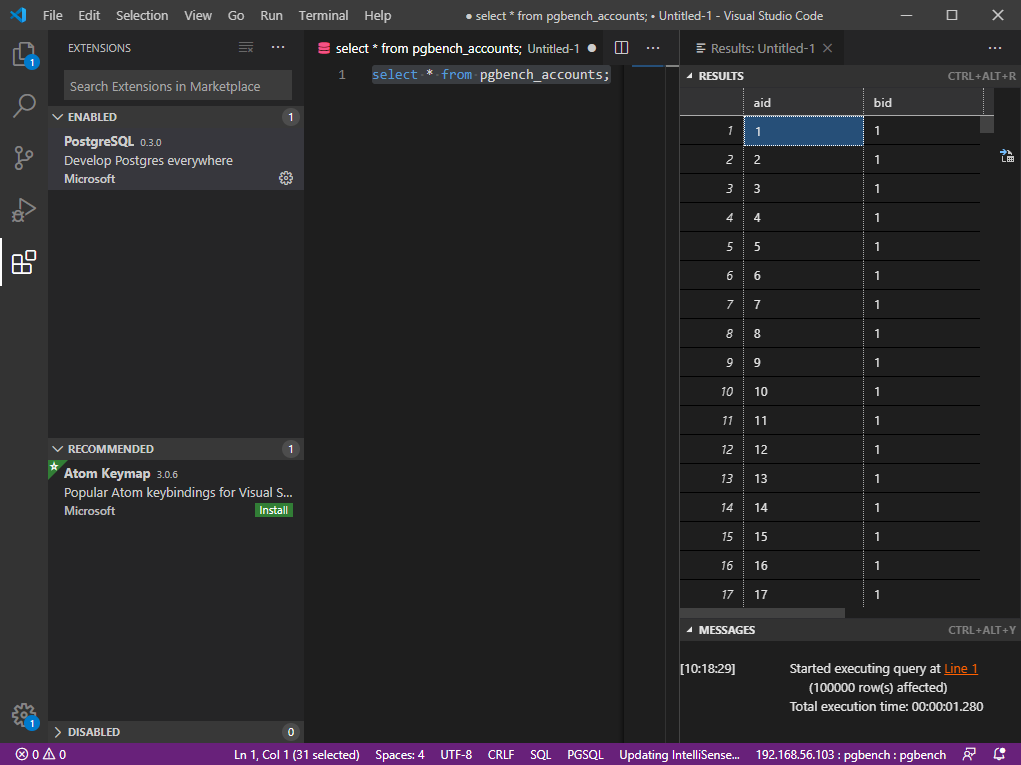
Task: Export query results using the save icon
Action: click(1006, 155)
